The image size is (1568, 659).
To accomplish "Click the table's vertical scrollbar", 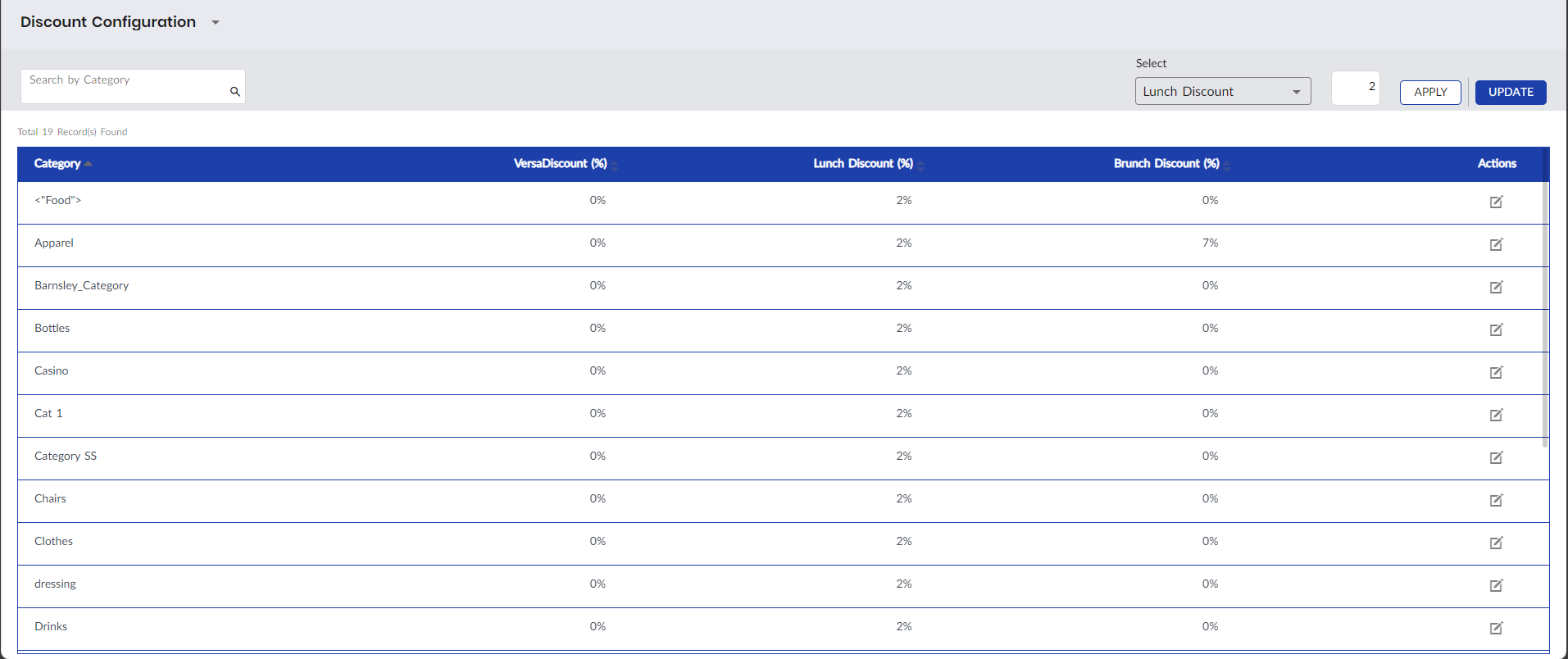I will point(1545,311).
